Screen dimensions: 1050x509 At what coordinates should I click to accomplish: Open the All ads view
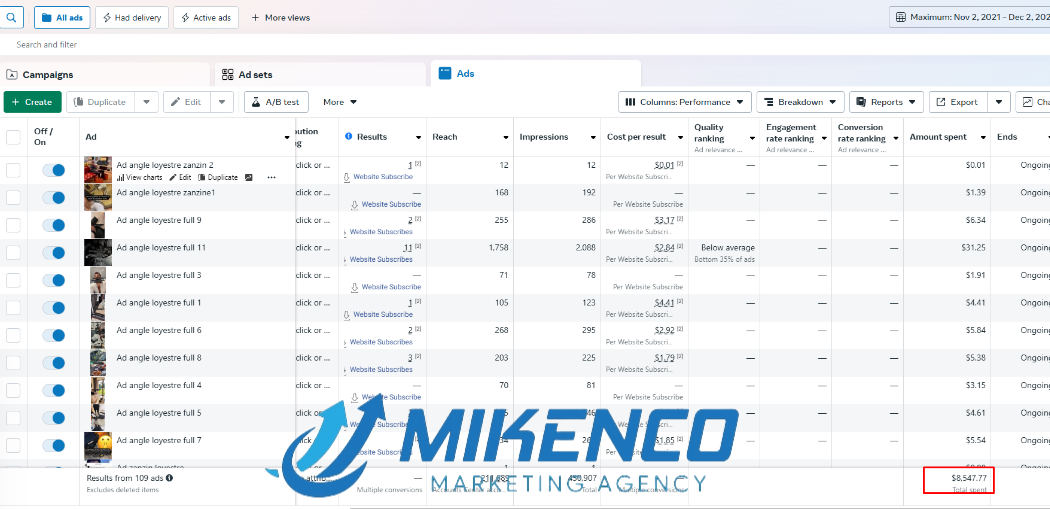point(62,17)
